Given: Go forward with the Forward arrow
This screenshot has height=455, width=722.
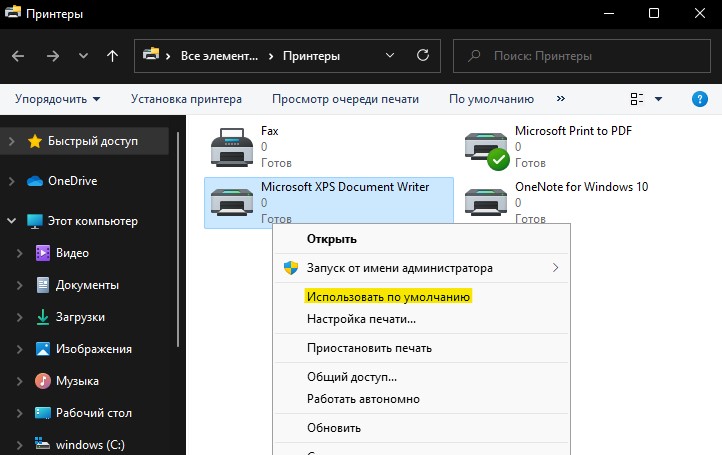Looking at the screenshot, I should click(53, 56).
